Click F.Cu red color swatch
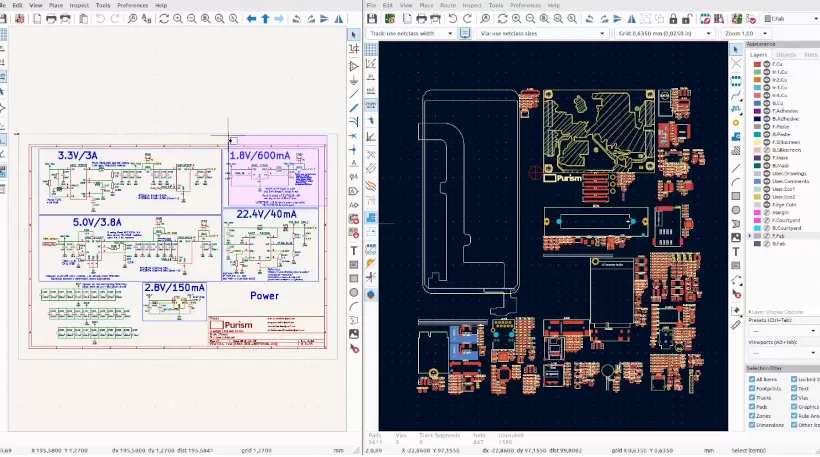The image size is (820, 457). pyautogui.click(x=757, y=64)
